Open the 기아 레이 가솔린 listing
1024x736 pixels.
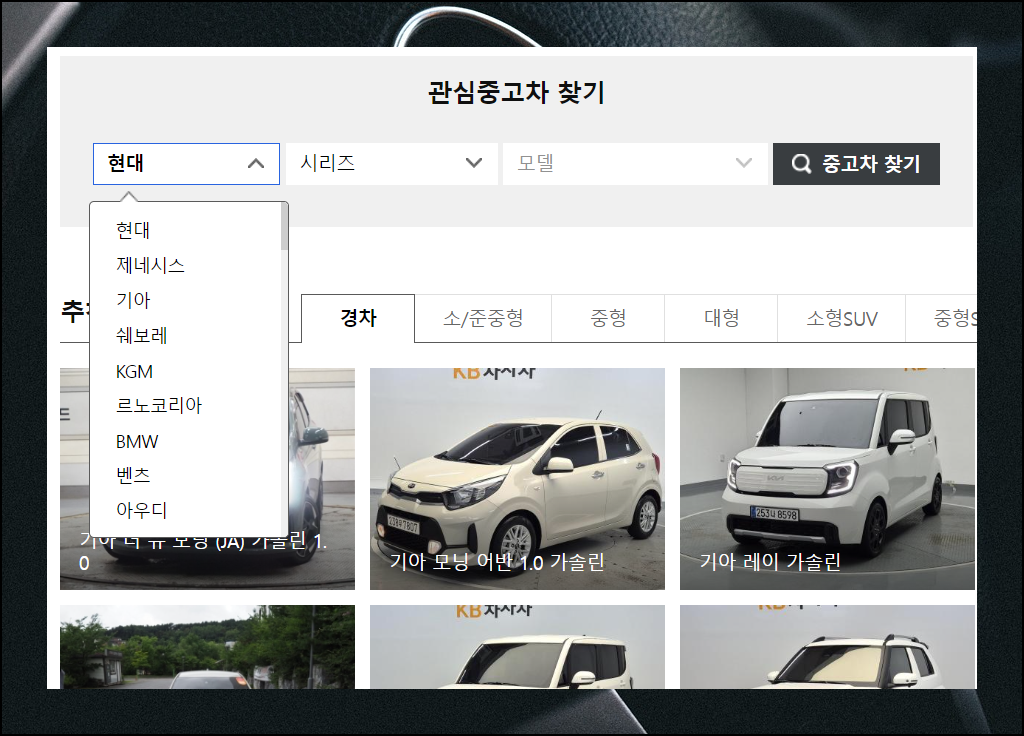point(827,479)
